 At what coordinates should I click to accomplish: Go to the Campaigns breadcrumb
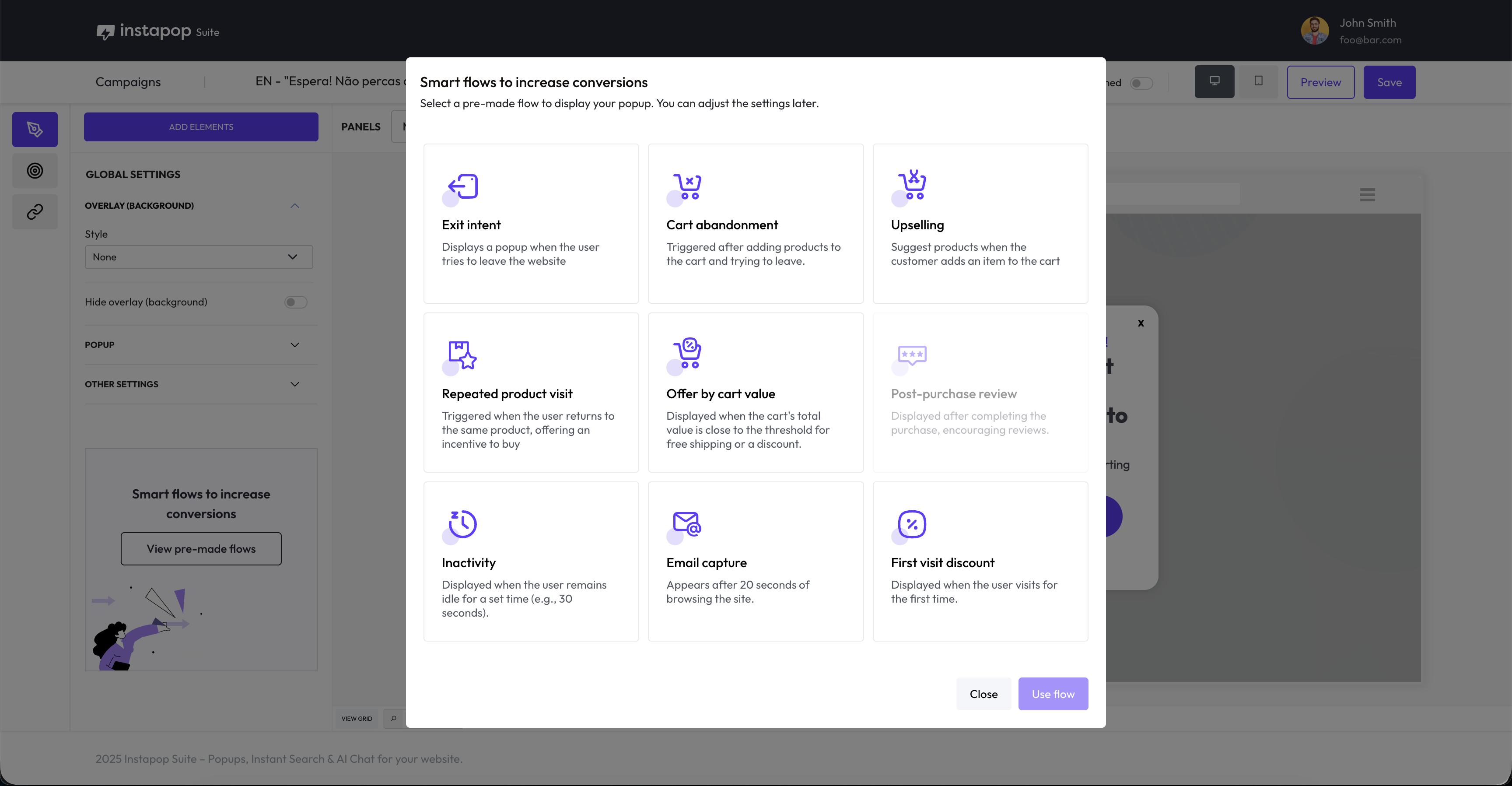tap(128, 82)
